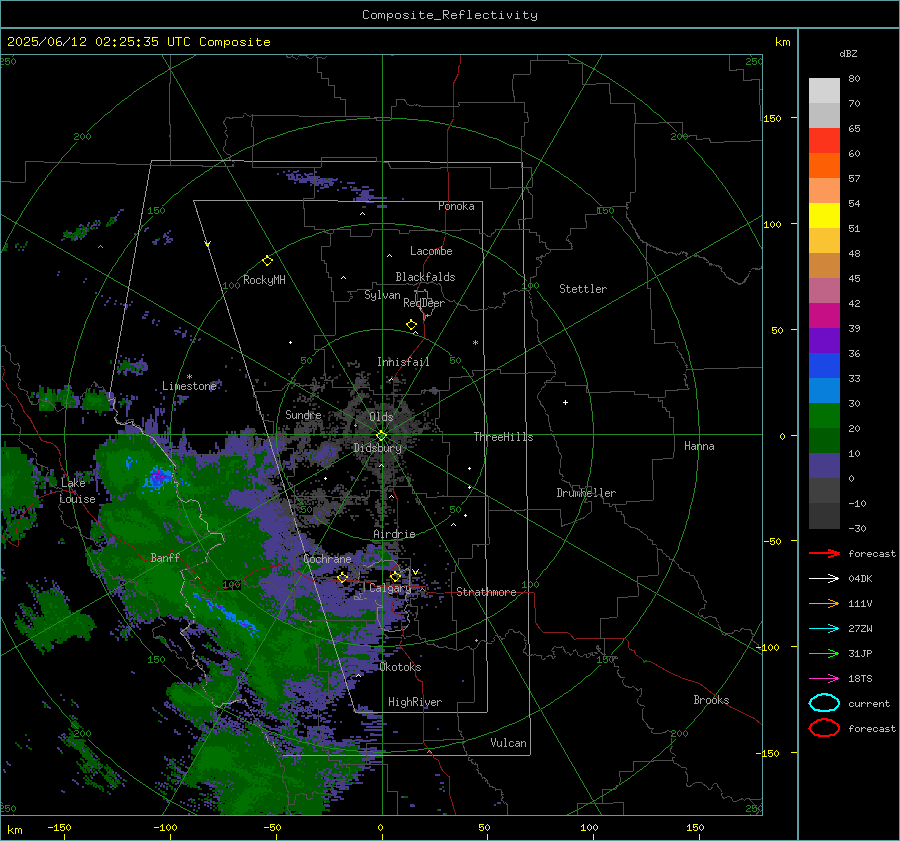Viewport: 900px width, 841px height.
Task: Click the Hanna city label
Action: point(699,446)
